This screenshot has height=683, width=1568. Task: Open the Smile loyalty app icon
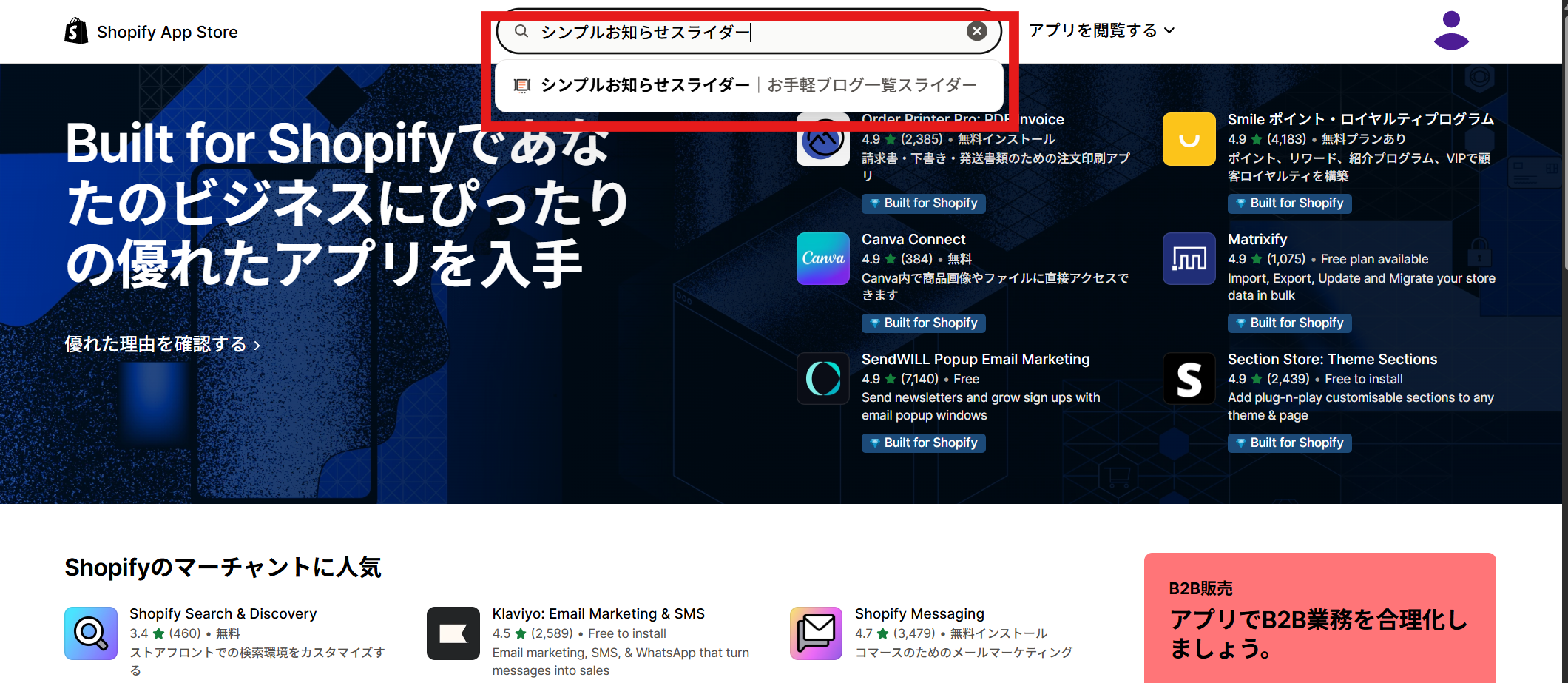(1189, 139)
